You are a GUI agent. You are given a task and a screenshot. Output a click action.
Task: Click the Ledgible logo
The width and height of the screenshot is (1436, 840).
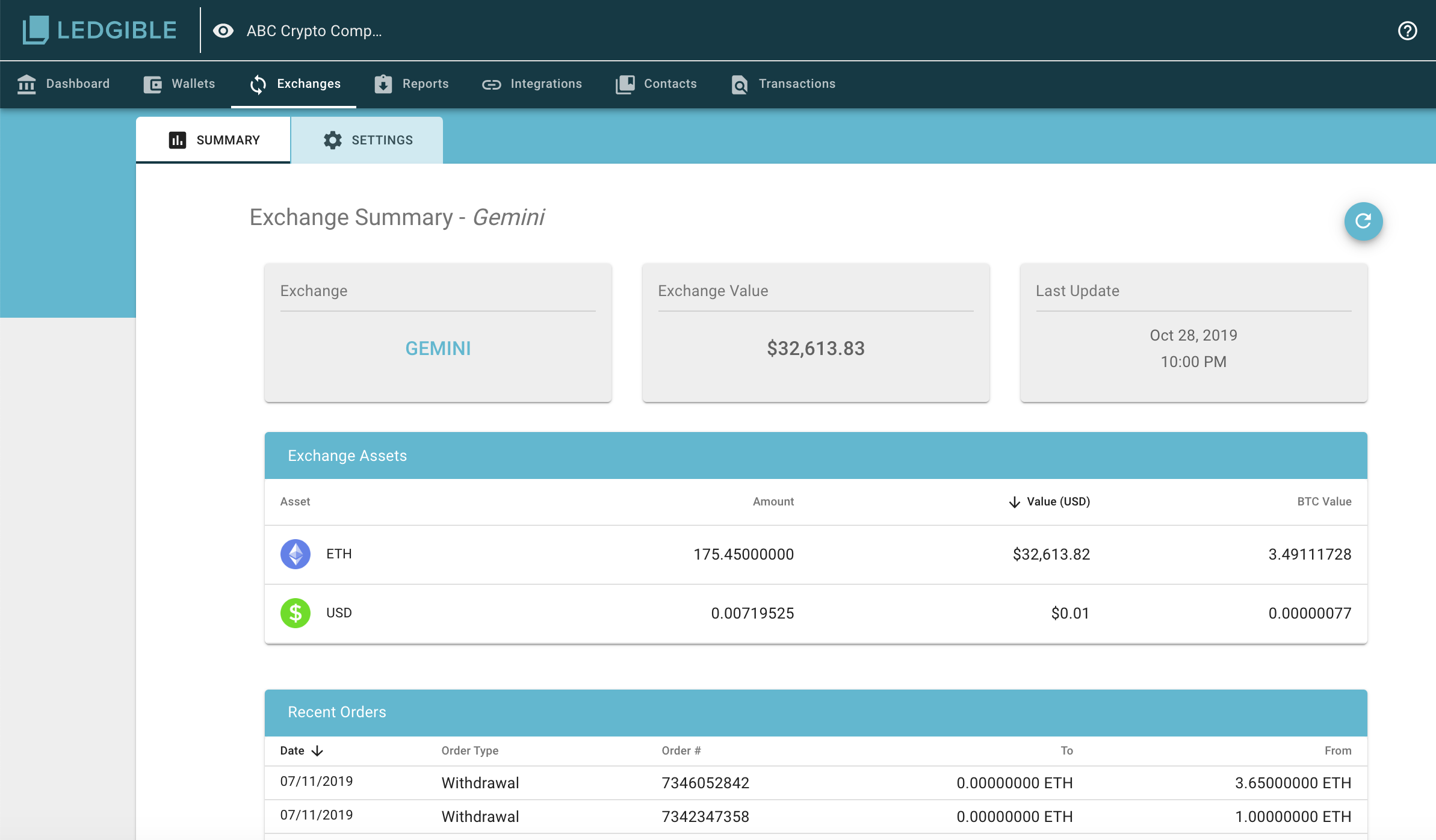(99, 30)
